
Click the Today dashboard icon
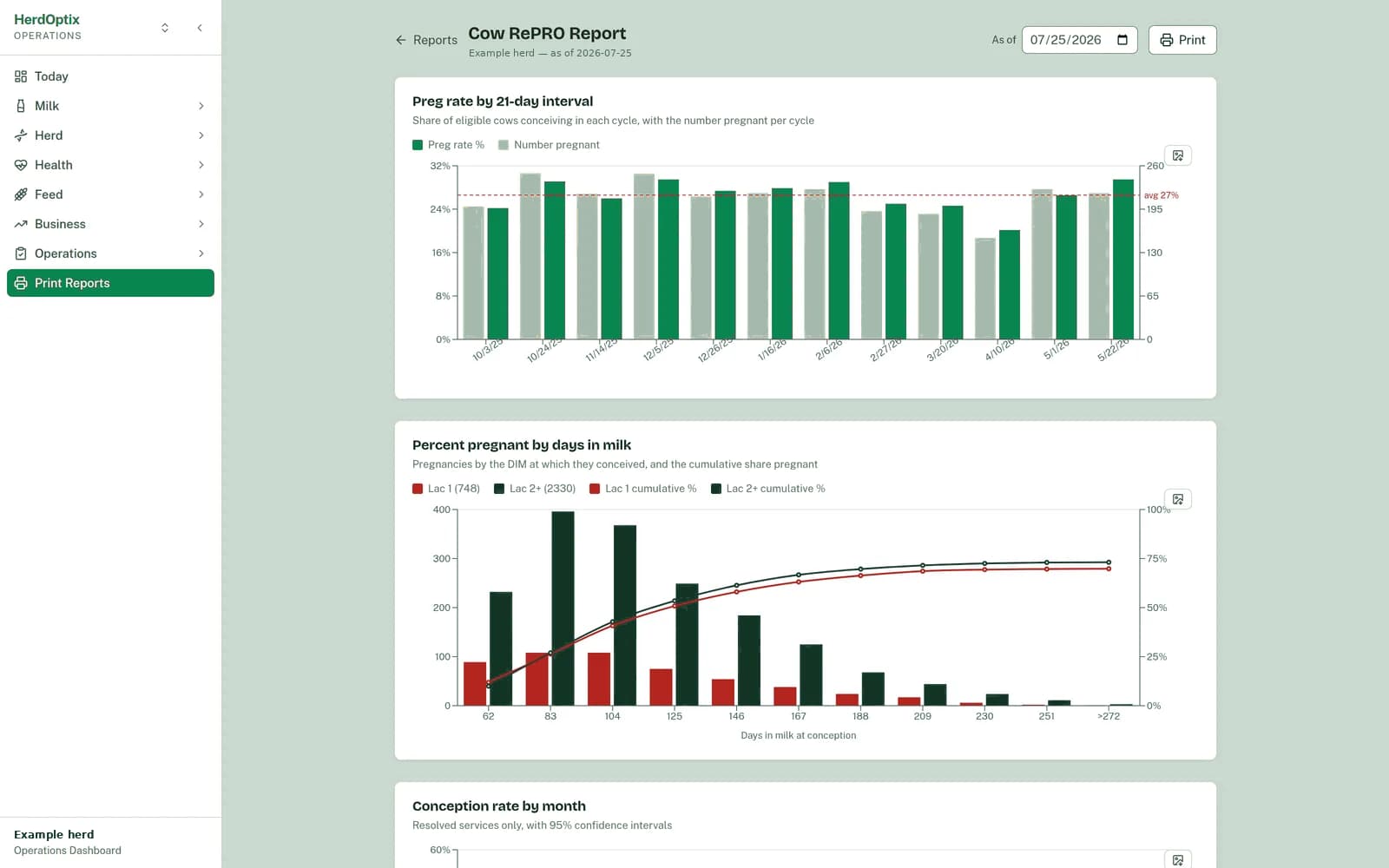click(x=21, y=76)
